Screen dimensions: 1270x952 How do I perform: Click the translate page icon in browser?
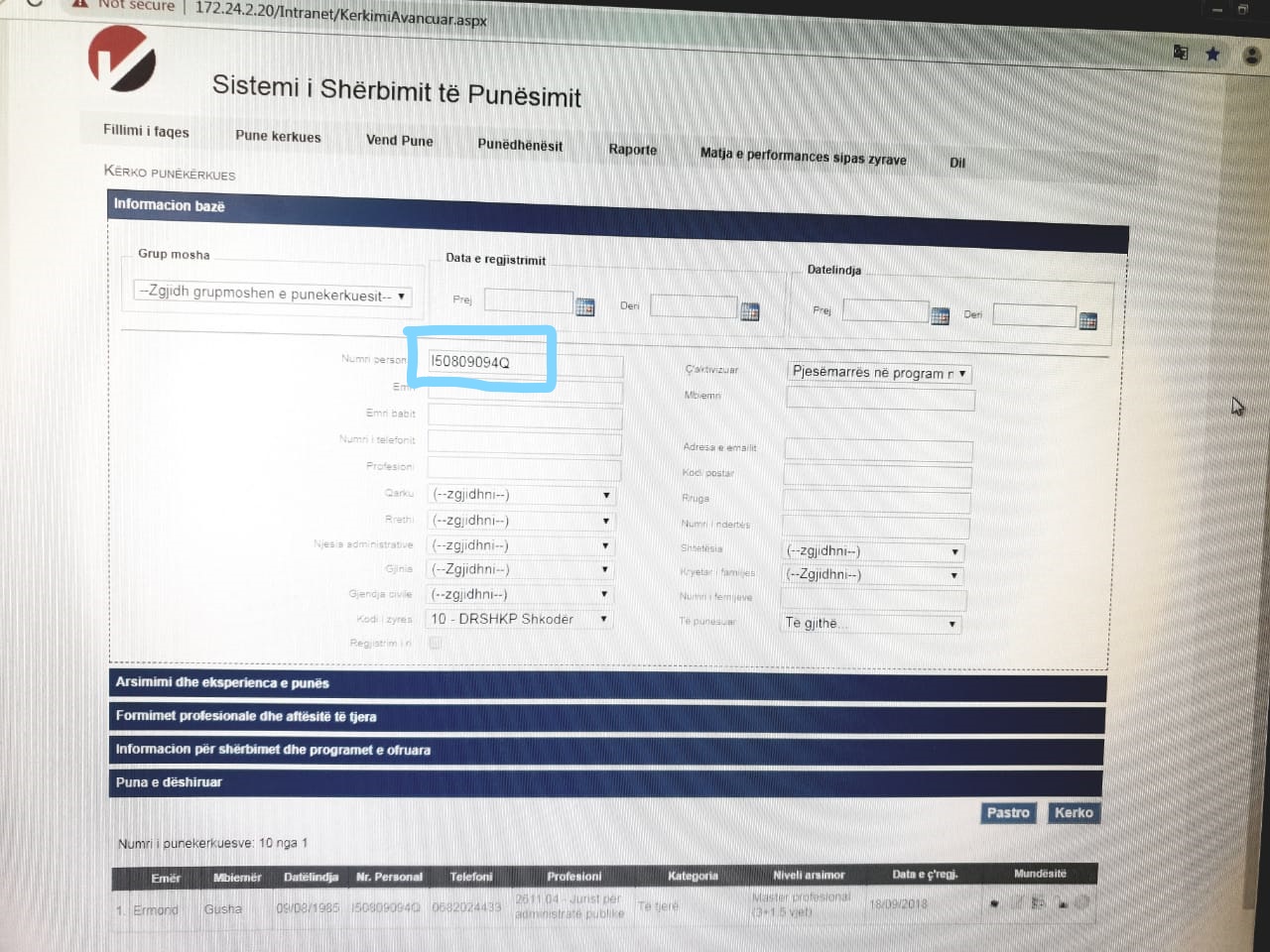point(1181,53)
